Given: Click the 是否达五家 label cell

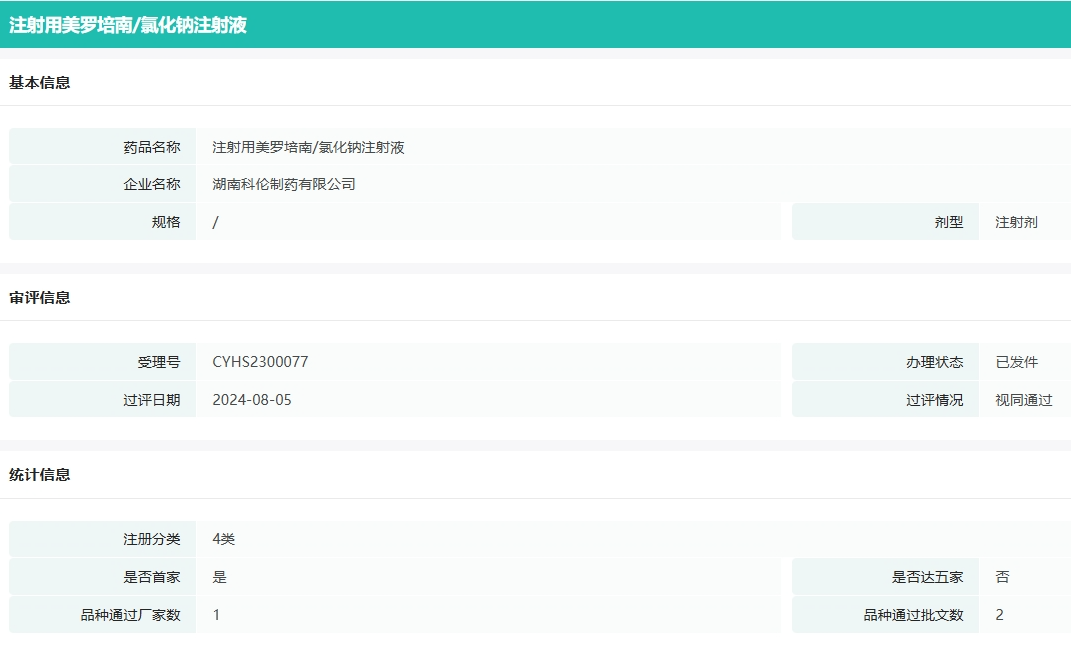Looking at the screenshot, I should point(885,576).
